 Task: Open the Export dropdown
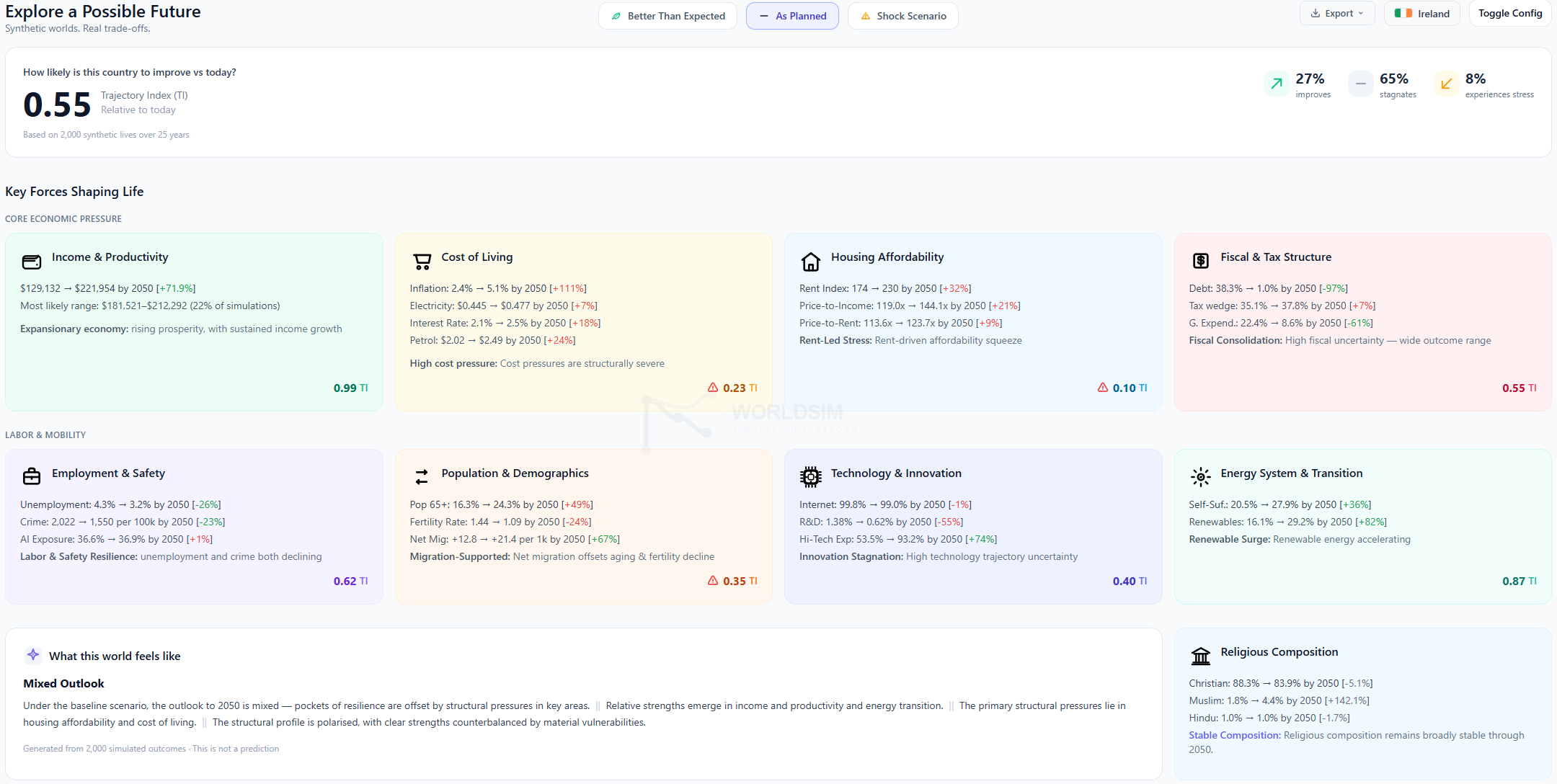pyautogui.click(x=1337, y=13)
